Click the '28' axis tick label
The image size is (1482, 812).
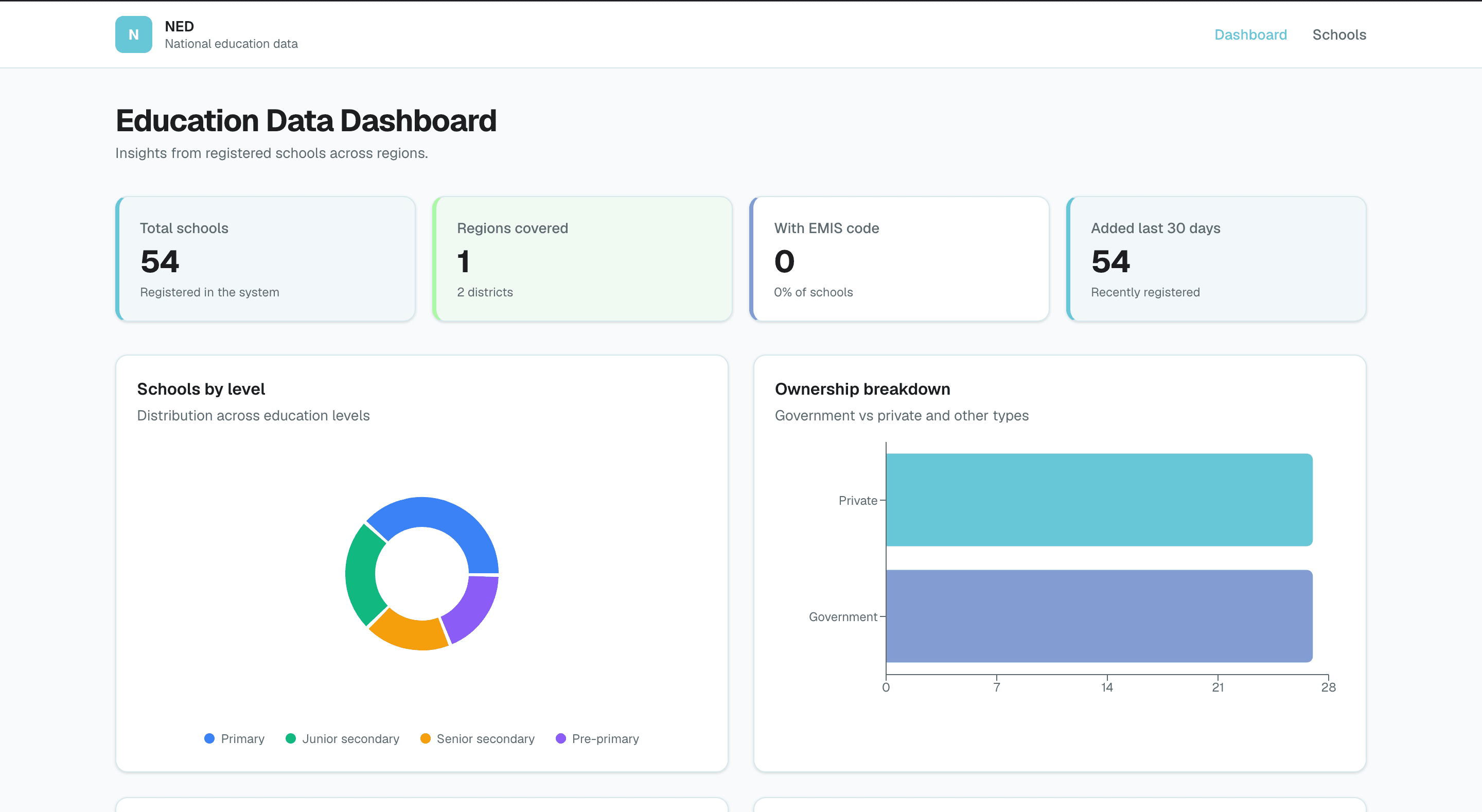click(1328, 687)
